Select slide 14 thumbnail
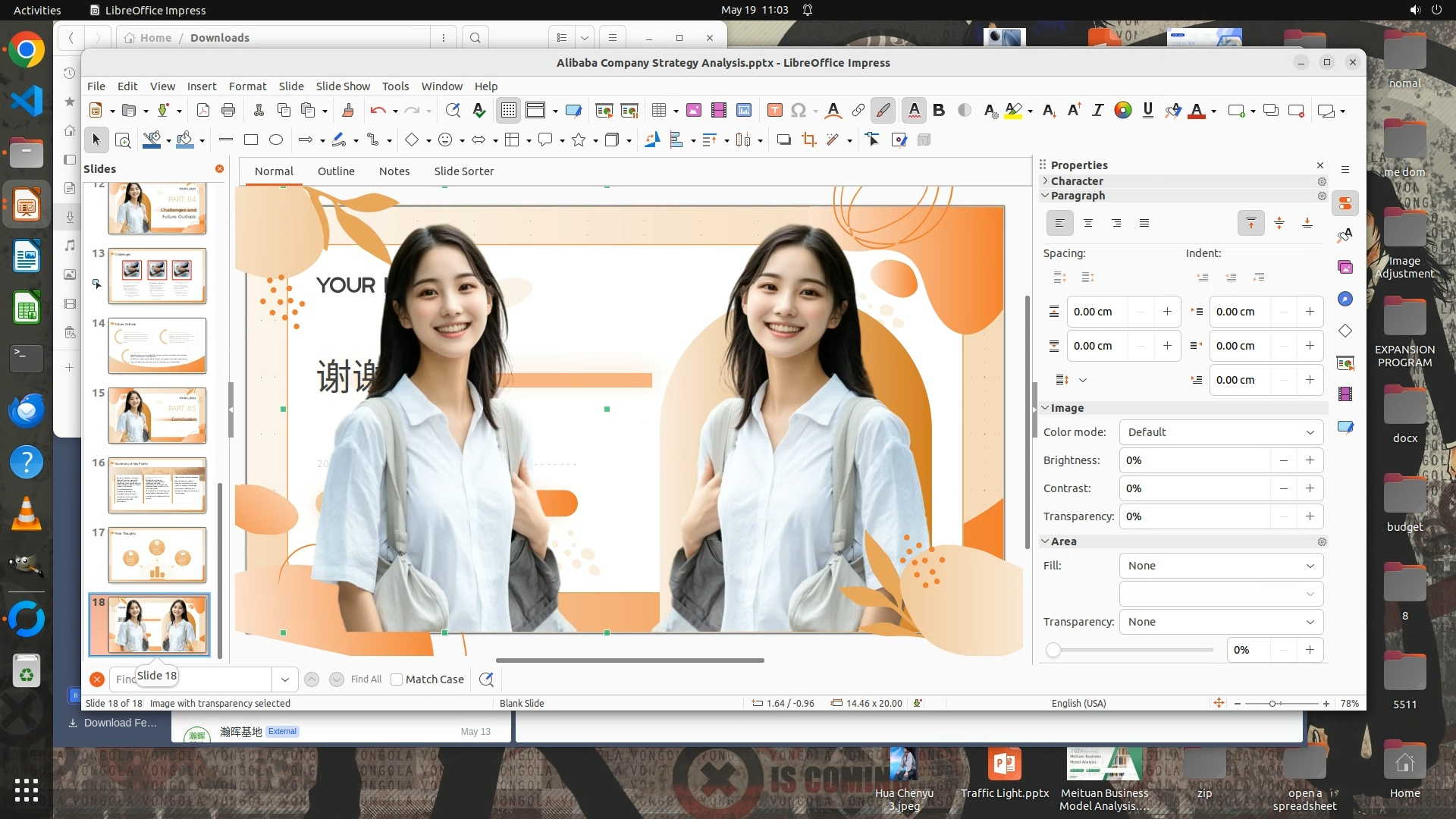This screenshot has width=1456, height=819. [x=157, y=346]
